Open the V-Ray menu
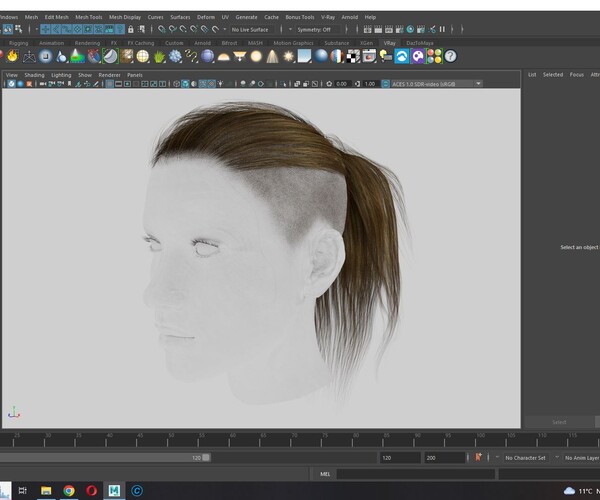Screen dimensions: 600x500 pos(328,17)
